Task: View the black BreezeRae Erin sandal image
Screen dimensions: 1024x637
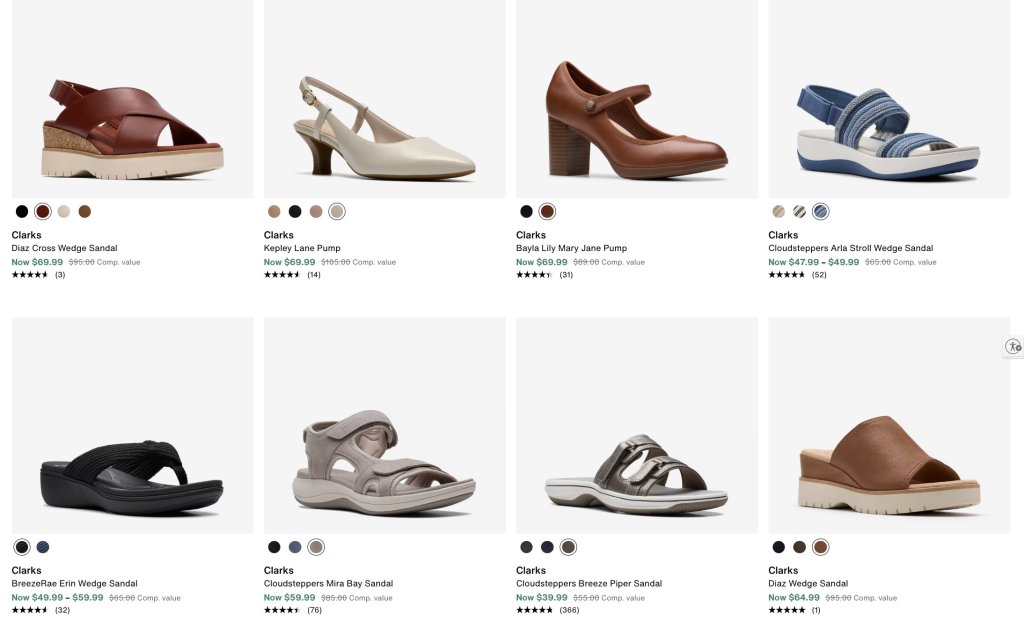Action: point(133,425)
